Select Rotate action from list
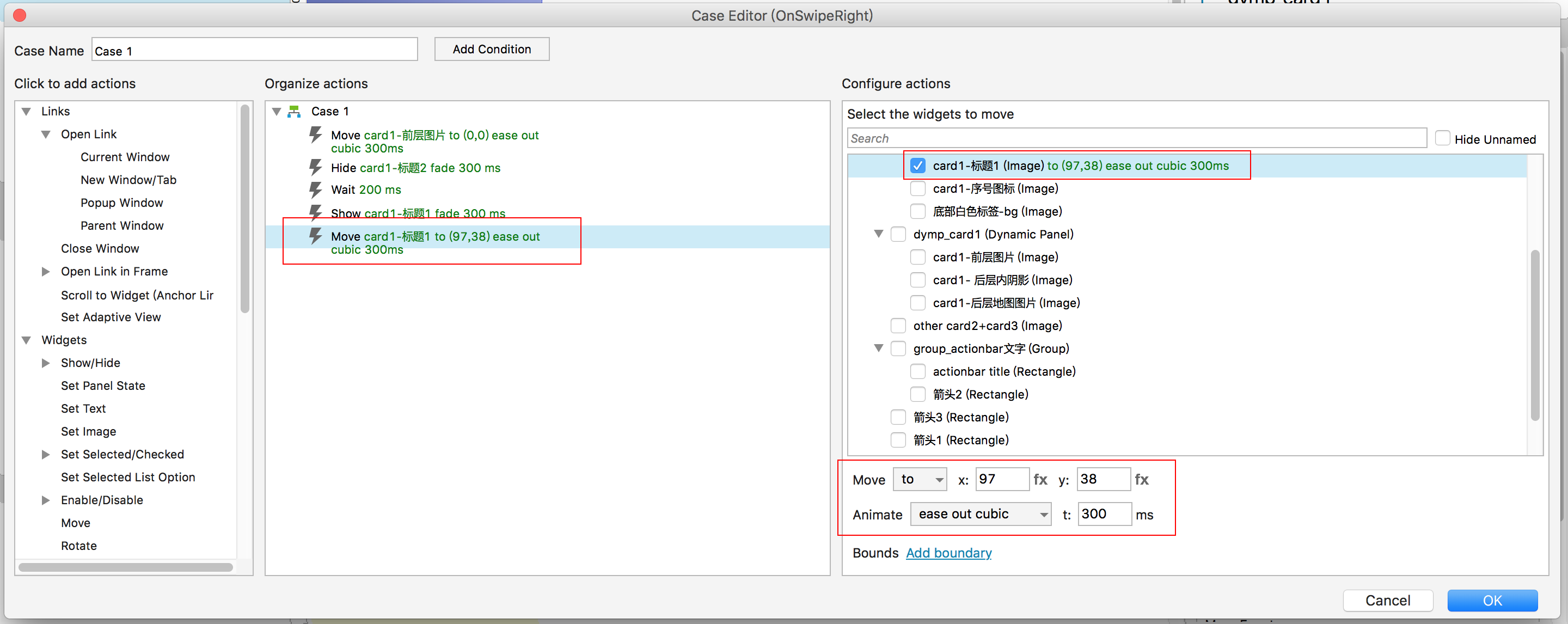The width and height of the screenshot is (1568, 624). (x=78, y=546)
